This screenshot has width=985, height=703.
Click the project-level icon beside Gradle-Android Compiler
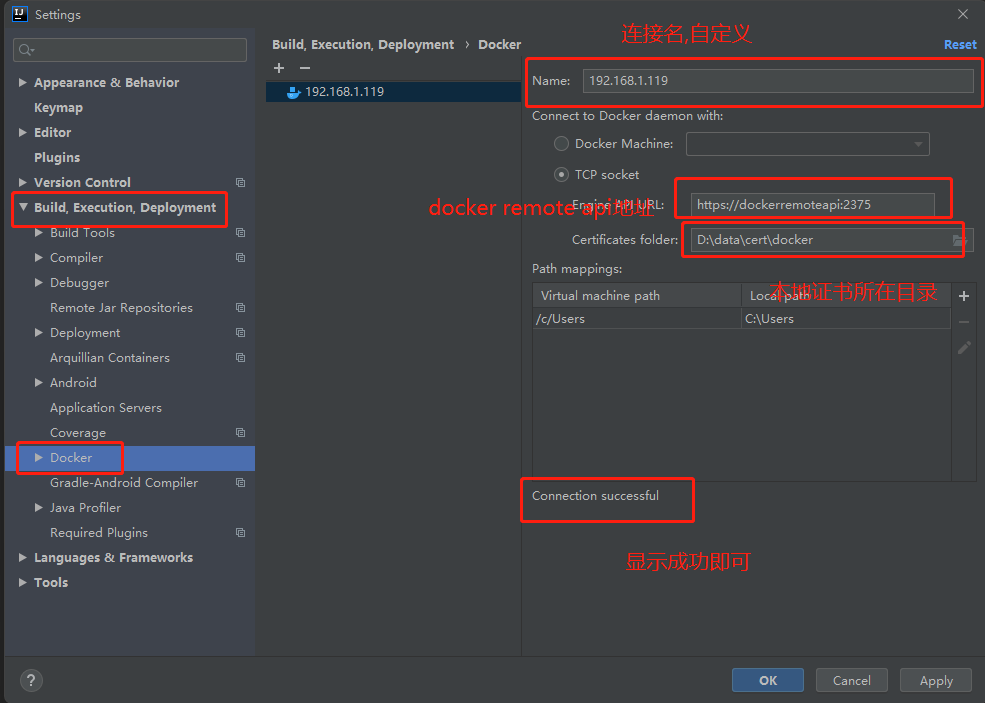click(240, 482)
